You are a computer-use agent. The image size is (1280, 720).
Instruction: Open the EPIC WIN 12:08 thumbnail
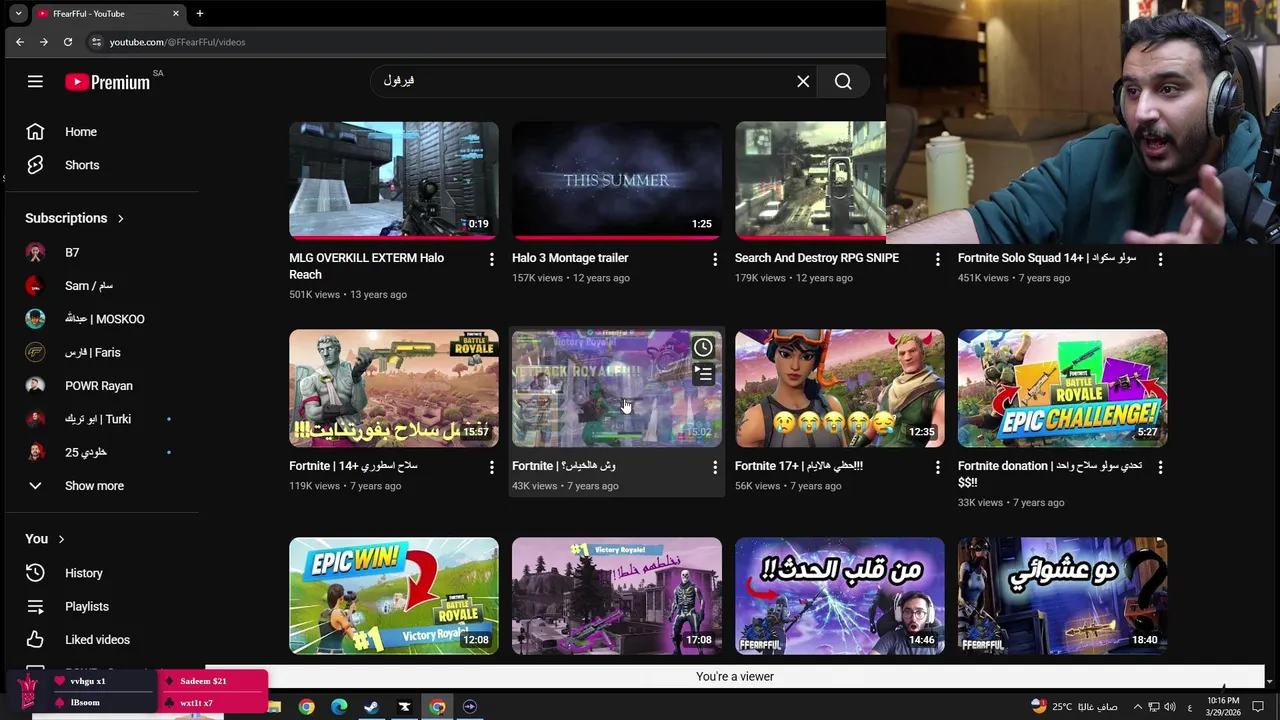(x=394, y=596)
